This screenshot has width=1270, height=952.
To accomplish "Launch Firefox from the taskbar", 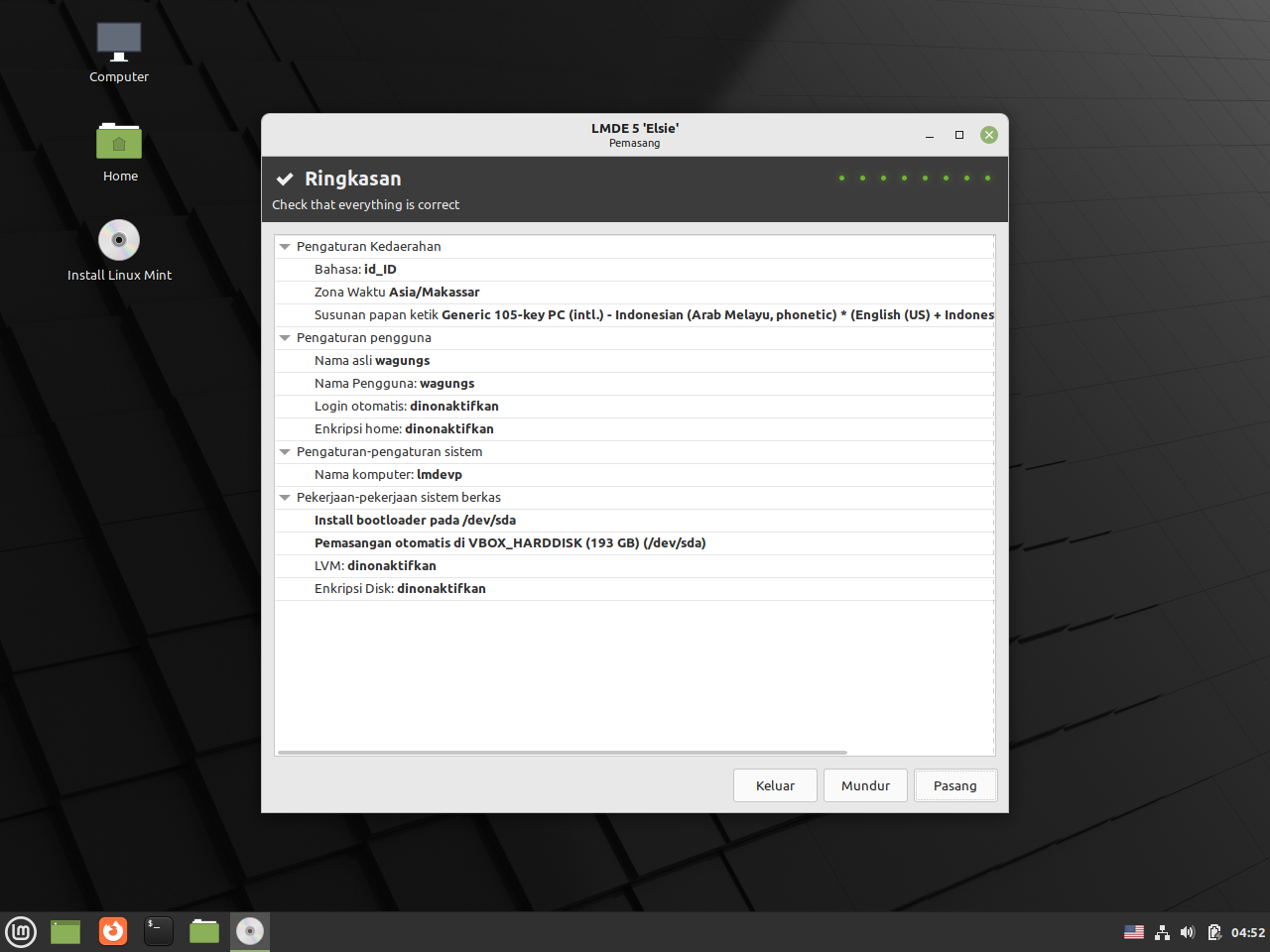I will tap(113, 931).
